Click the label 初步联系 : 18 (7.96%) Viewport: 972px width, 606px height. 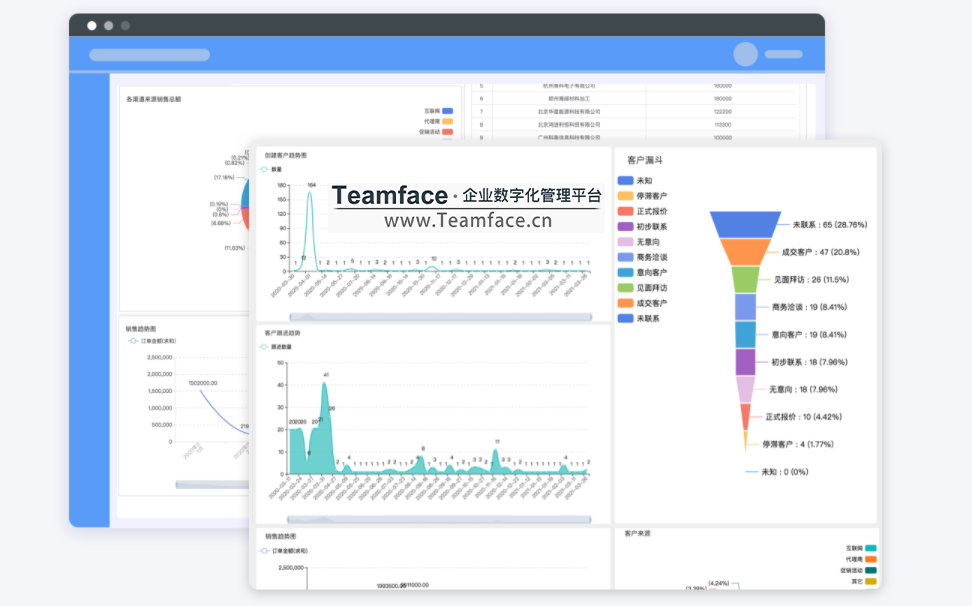pyautogui.click(x=809, y=362)
